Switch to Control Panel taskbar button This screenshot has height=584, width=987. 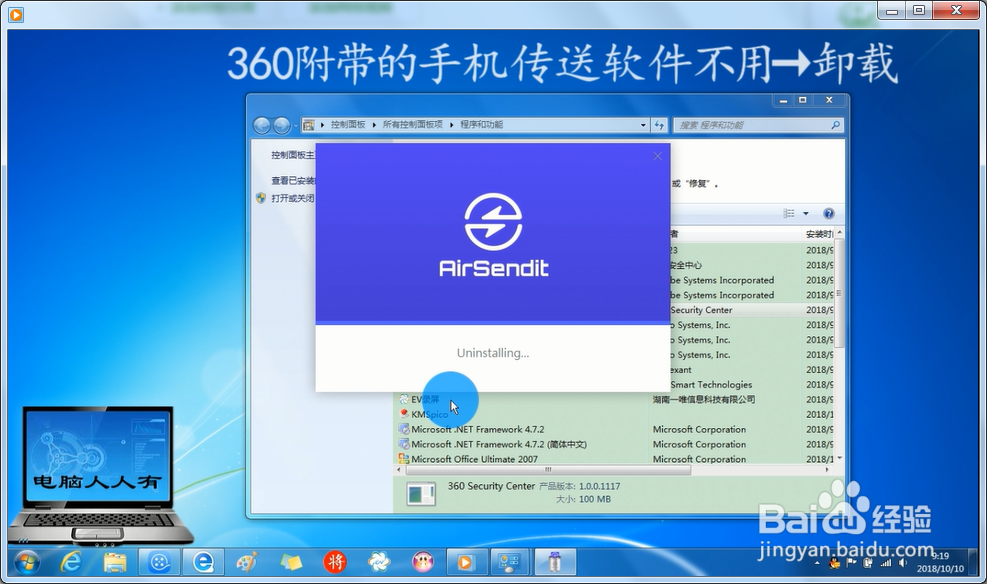click(510, 562)
